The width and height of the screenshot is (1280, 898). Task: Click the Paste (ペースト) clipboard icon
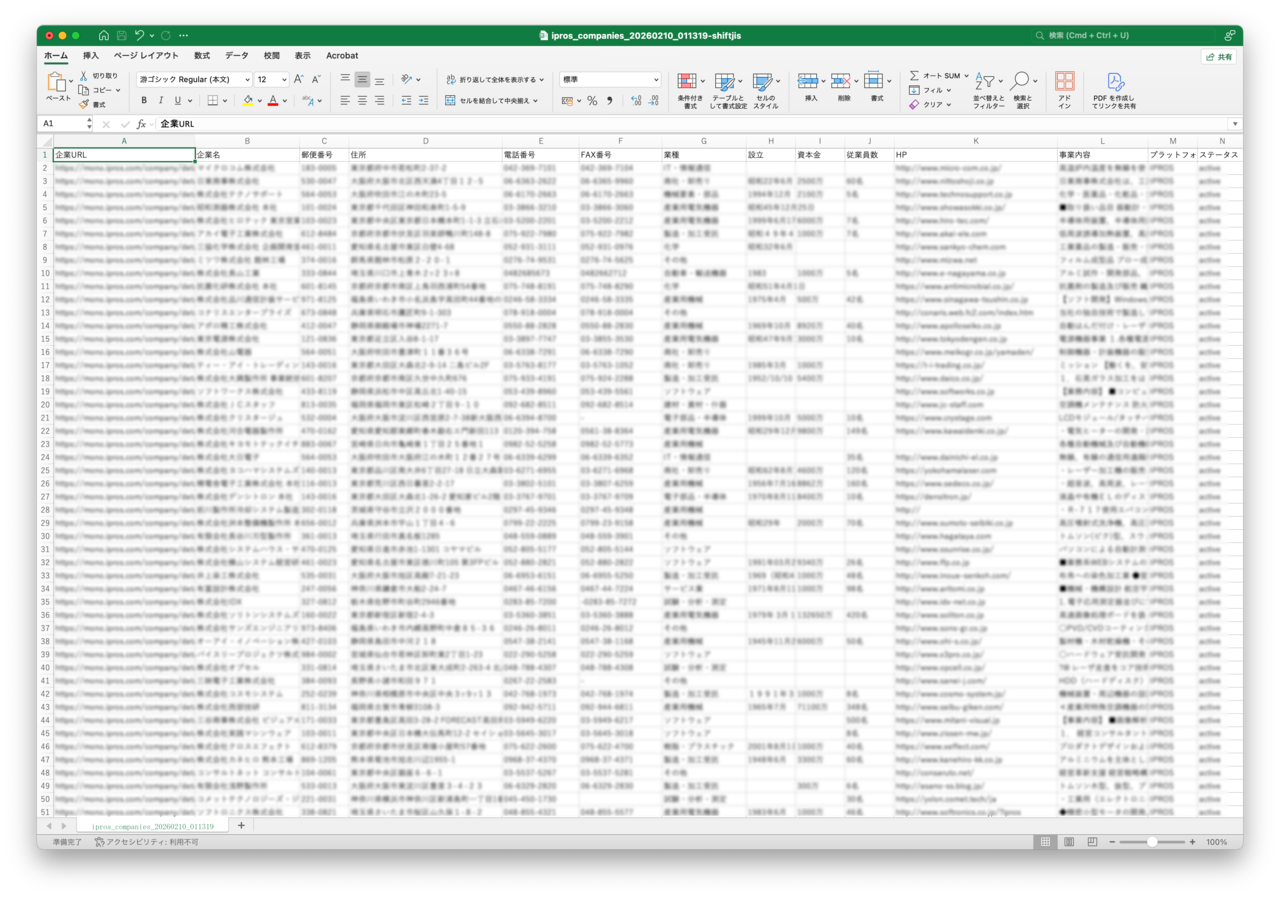58,82
